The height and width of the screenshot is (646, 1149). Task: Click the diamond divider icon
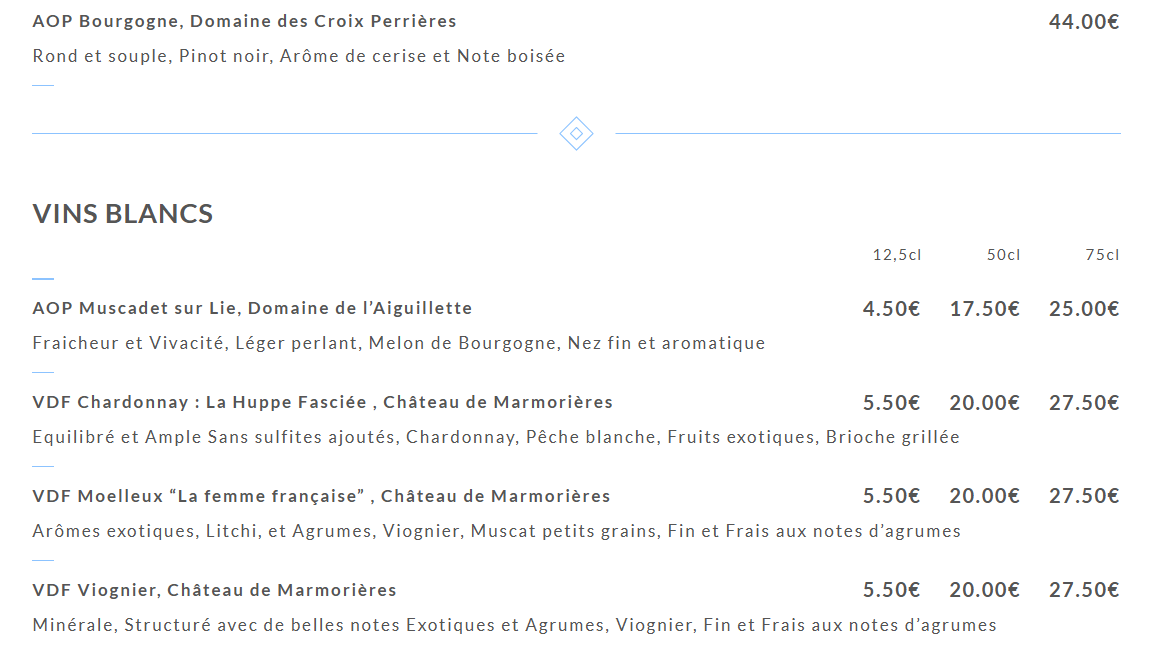[576, 134]
